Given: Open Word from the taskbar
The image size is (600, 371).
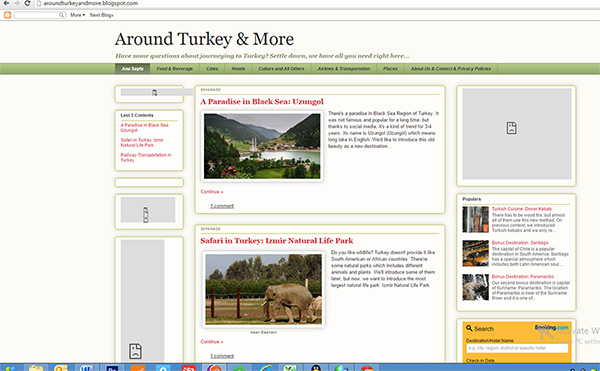Looking at the screenshot, I should tap(86, 368).
